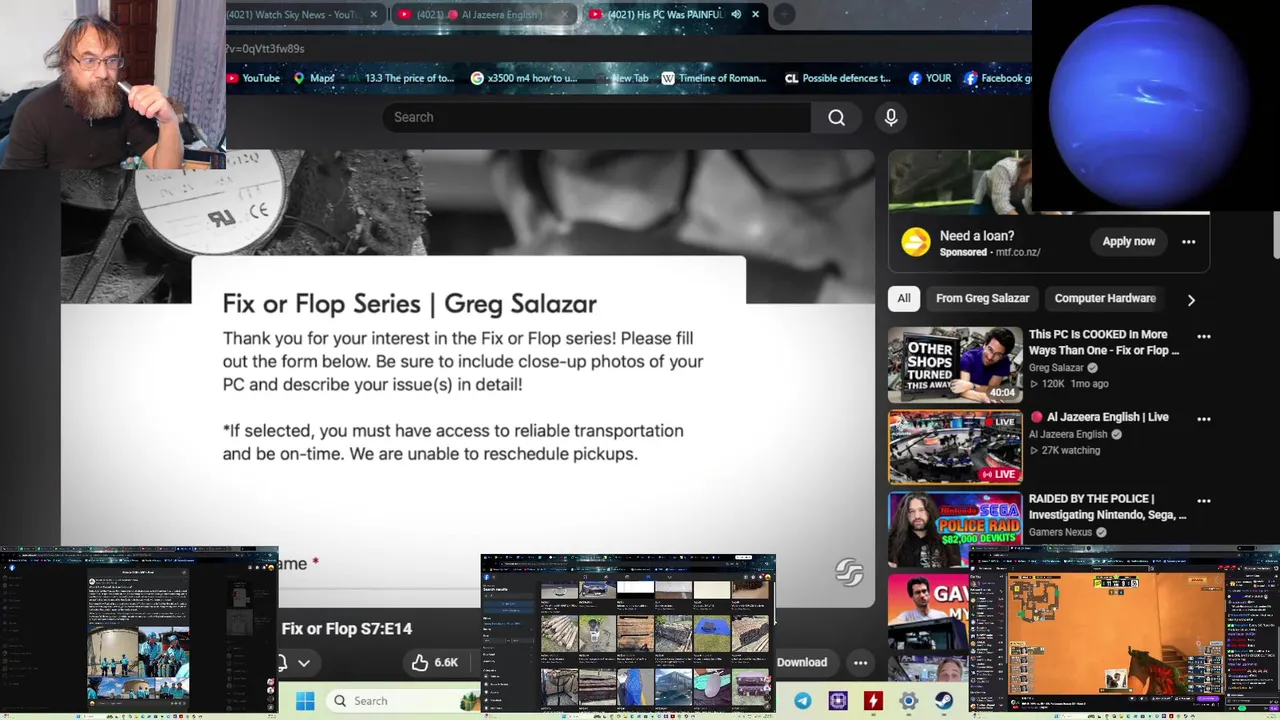1280x720 pixels.
Task: Focus the YouTube Search field
Action: [596, 117]
